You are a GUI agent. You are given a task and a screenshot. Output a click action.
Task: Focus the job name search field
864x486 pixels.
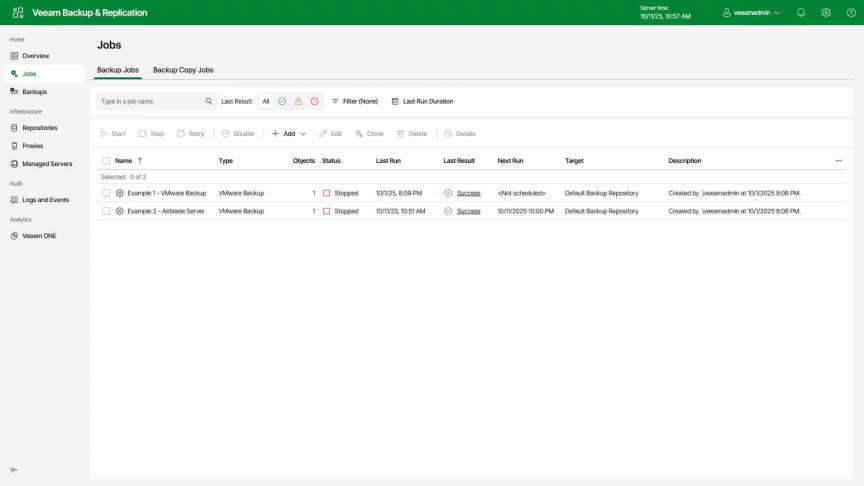click(150, 101)
